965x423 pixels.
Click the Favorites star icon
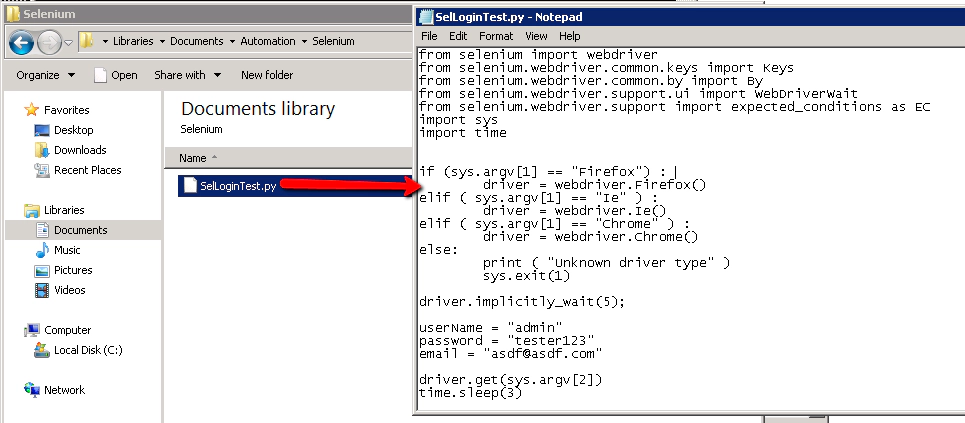pos(31,110)
